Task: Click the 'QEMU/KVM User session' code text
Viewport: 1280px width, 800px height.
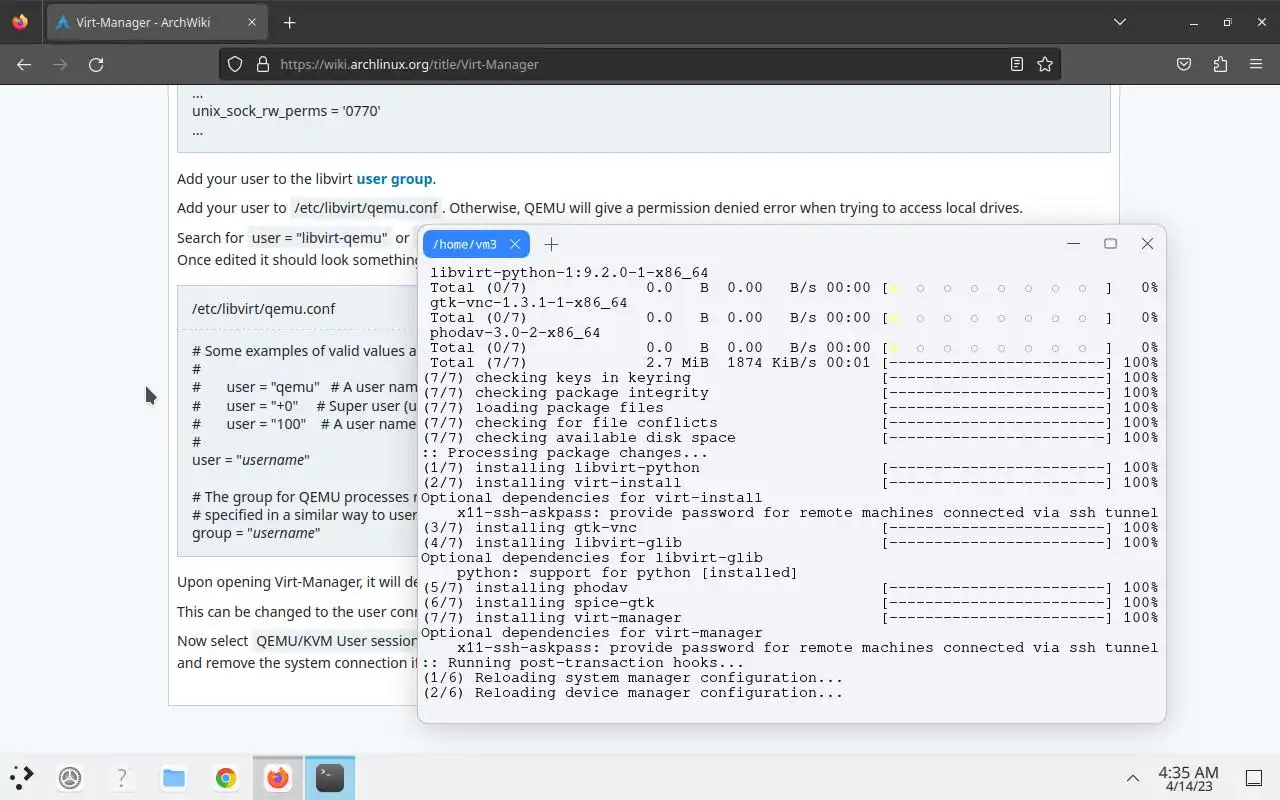Action: (x=337, y=641)
